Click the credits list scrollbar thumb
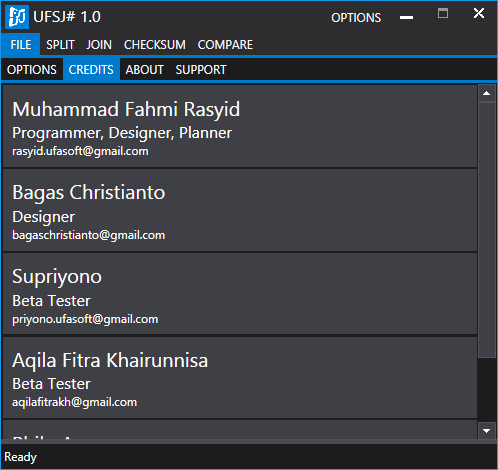The height and width of the screenshot is (470, 498). (486, 230)
